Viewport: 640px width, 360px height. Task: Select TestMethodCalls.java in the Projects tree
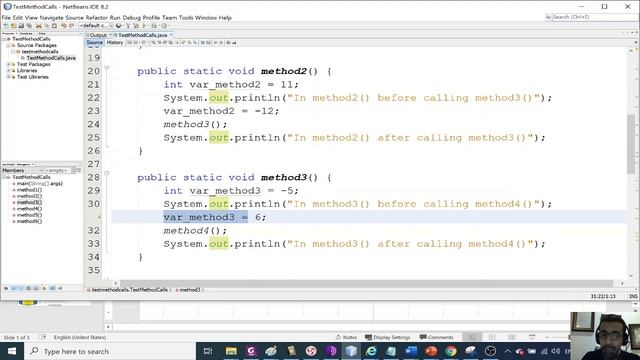pyautogui.click(x=51, y=58)
